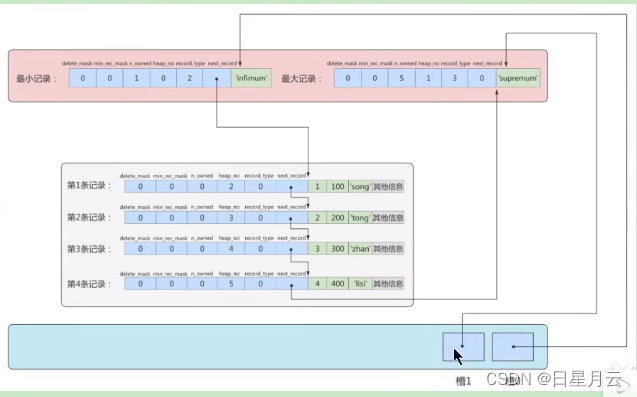Image resolution: width=637 pixels, height=397 pixels.
Task: Click the 其他信息 cell in record 1
Action: [x=388, y=187]
